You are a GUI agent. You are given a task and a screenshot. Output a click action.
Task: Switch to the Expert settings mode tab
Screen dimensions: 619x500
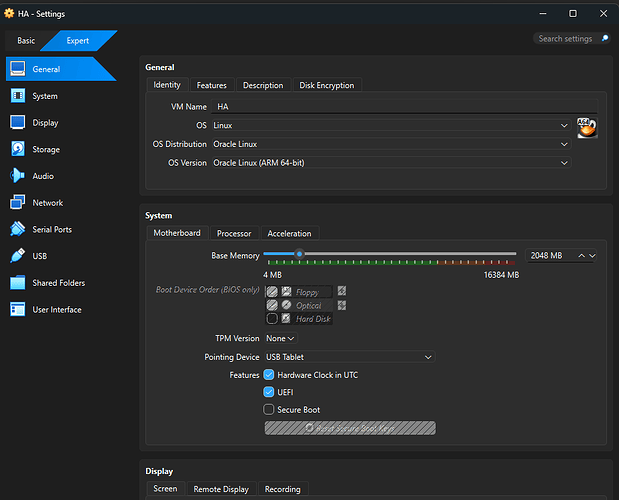tap(78, 41)
